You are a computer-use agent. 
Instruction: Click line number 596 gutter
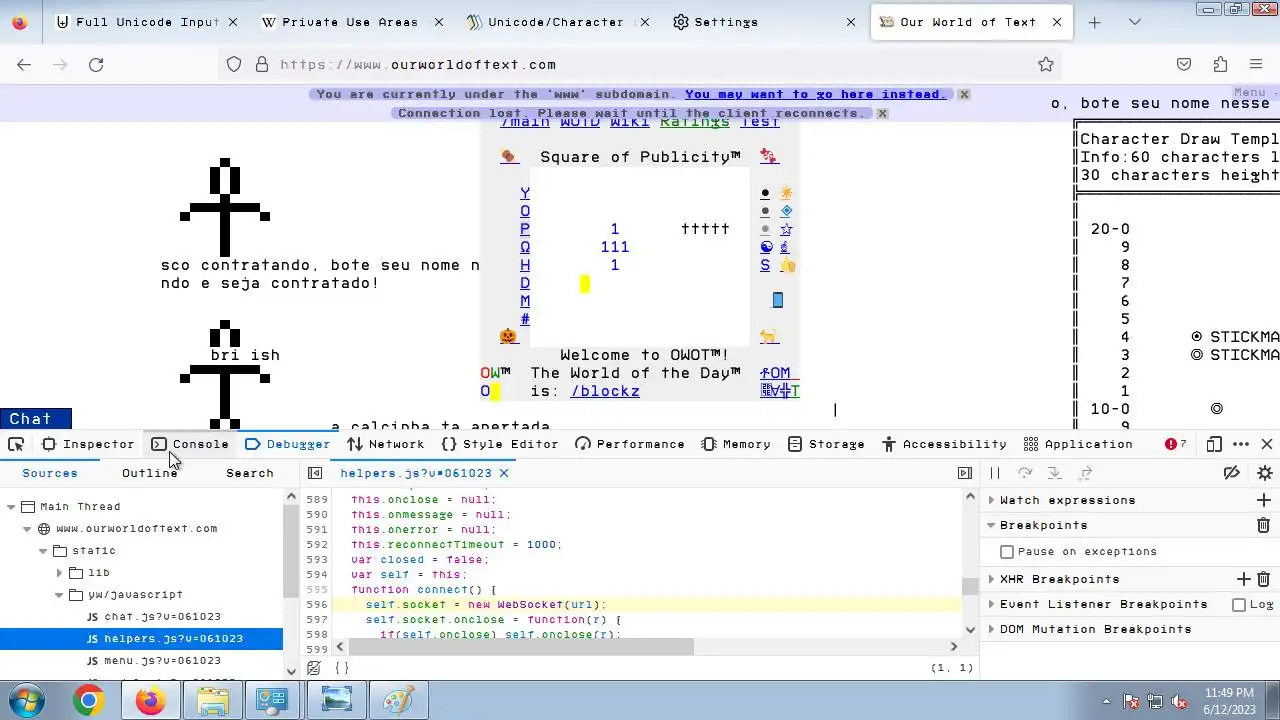click(x=317, y=605)
